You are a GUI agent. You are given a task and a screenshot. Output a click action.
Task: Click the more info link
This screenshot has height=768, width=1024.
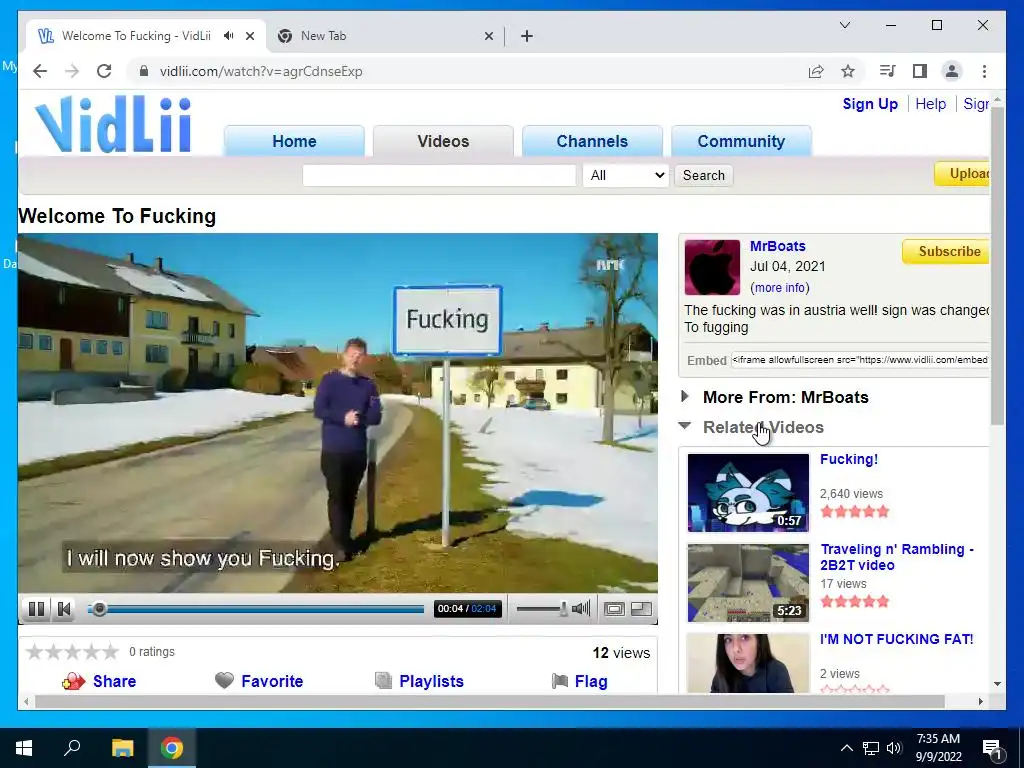[780, 288]
